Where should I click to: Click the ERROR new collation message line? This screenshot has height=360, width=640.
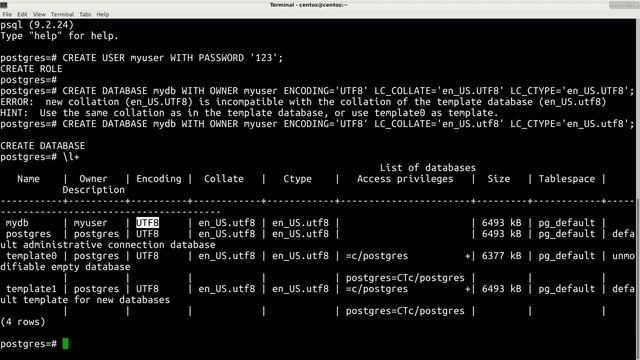coord(303,102)
